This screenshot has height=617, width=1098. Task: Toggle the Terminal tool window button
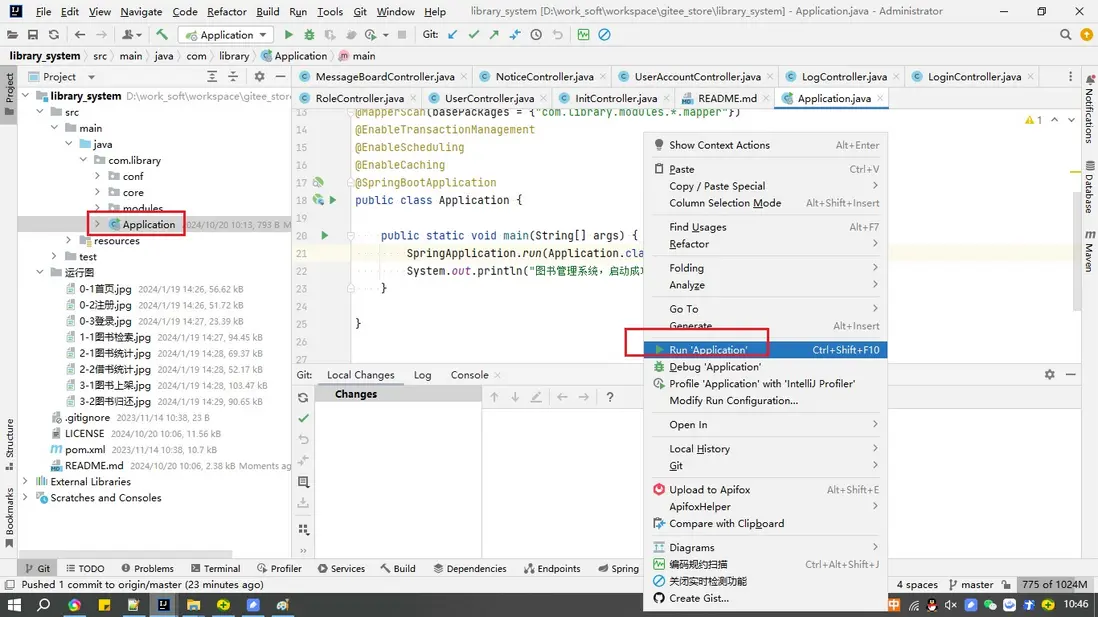pyautogui.click(x=214, y=568)
